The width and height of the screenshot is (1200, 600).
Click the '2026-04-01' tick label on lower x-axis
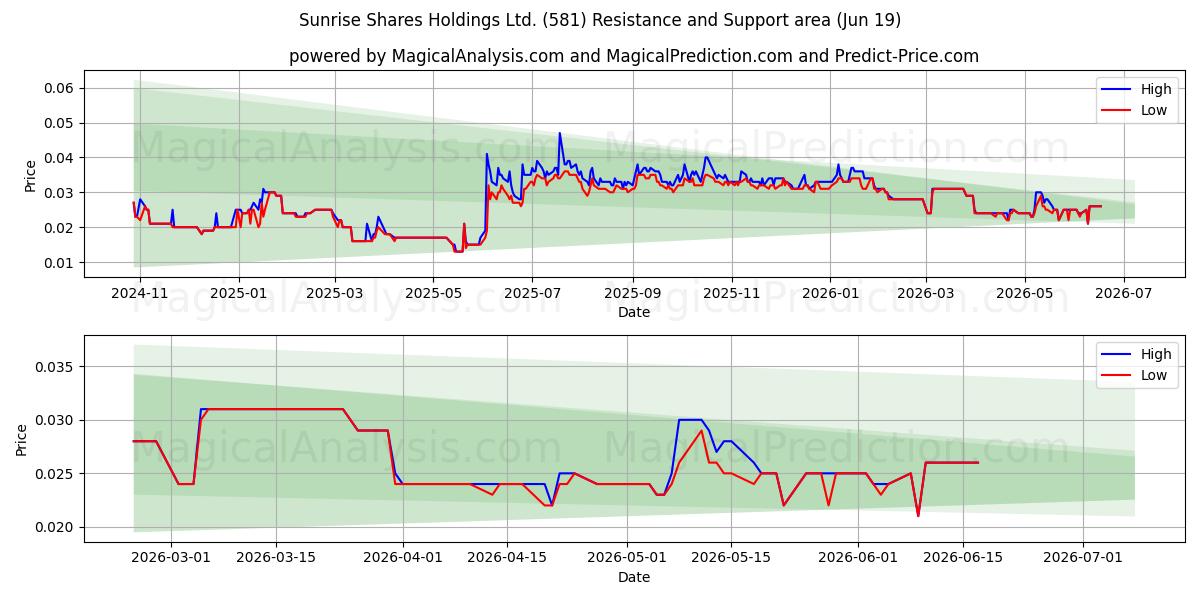pyautogui.click(x=404, y=559)
